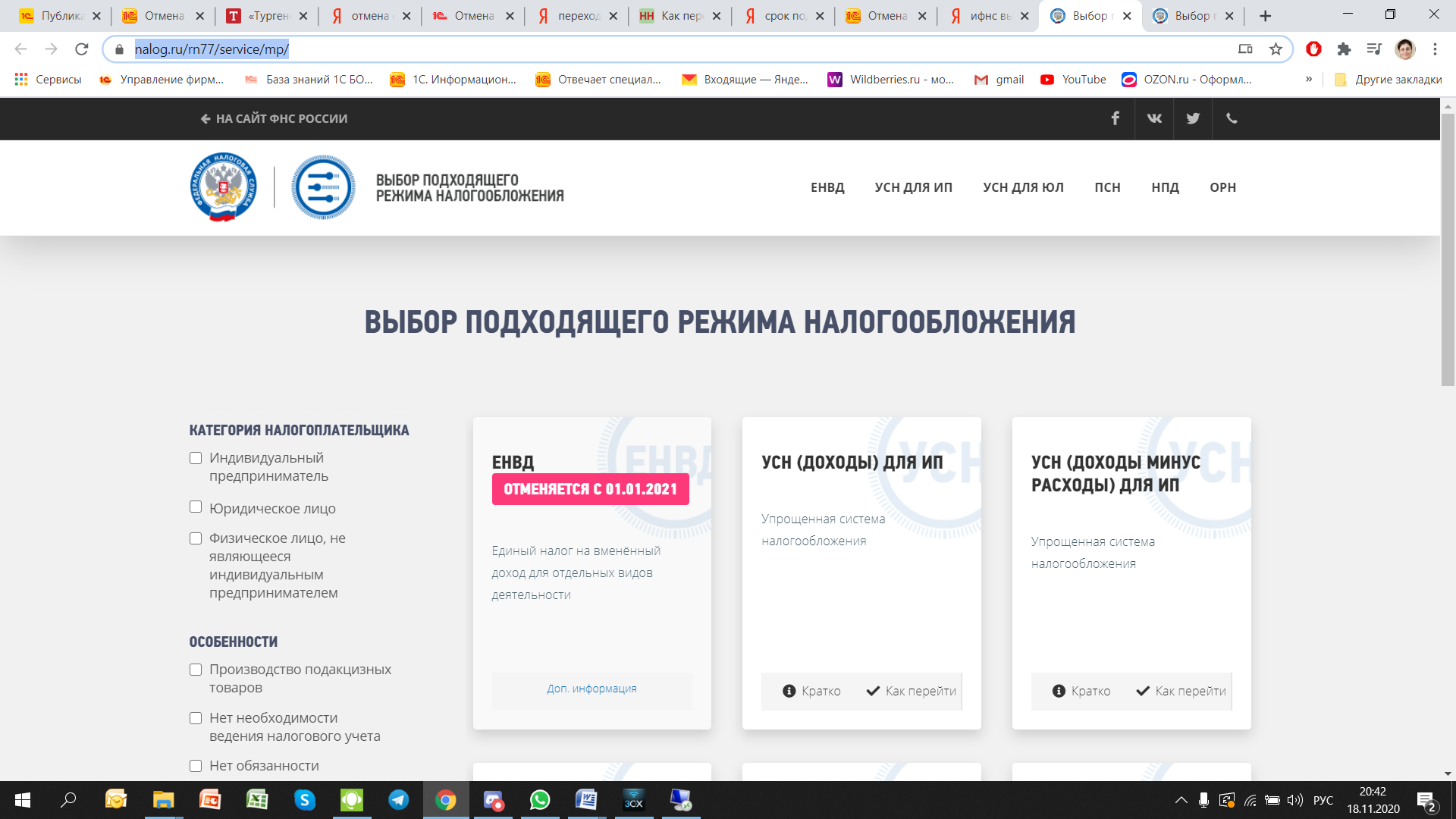This screenshot has width=1456, height=819.
Task: Open Wildberries.ru bookmark
Action: coord(891,80)
